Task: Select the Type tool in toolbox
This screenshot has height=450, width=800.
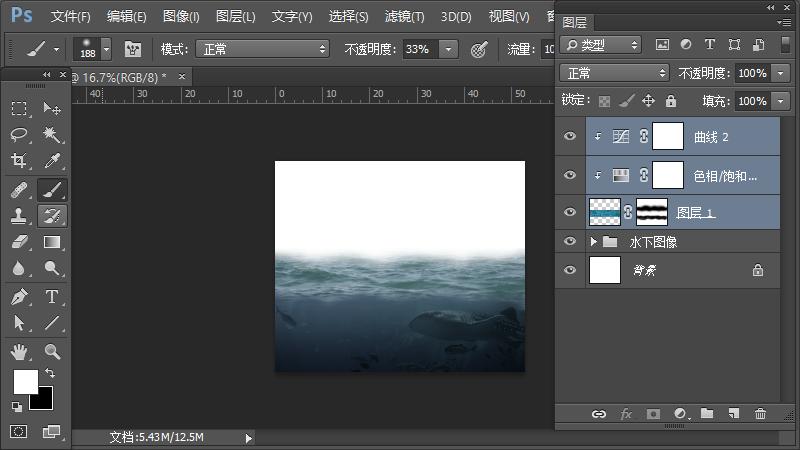Action: click(52, 297)
